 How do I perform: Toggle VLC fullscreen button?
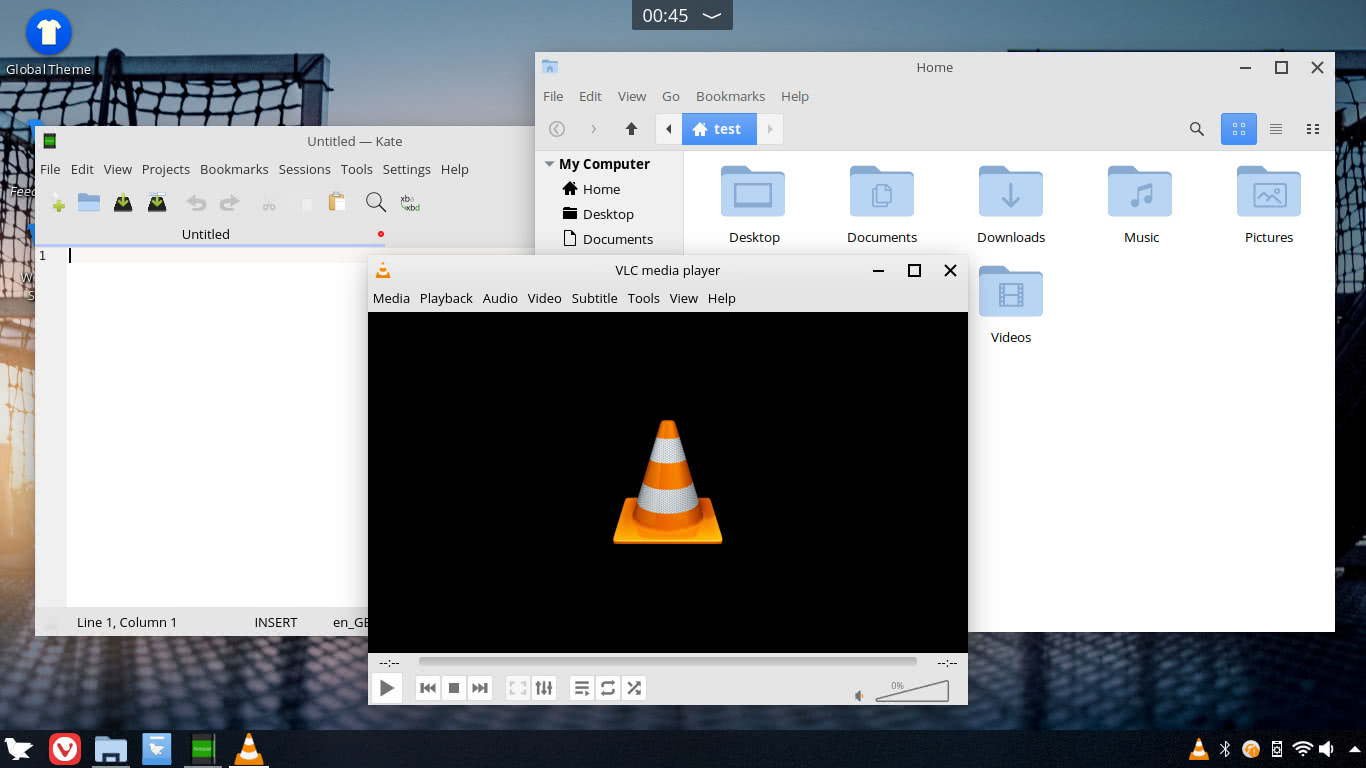click(x=518, y=688)
